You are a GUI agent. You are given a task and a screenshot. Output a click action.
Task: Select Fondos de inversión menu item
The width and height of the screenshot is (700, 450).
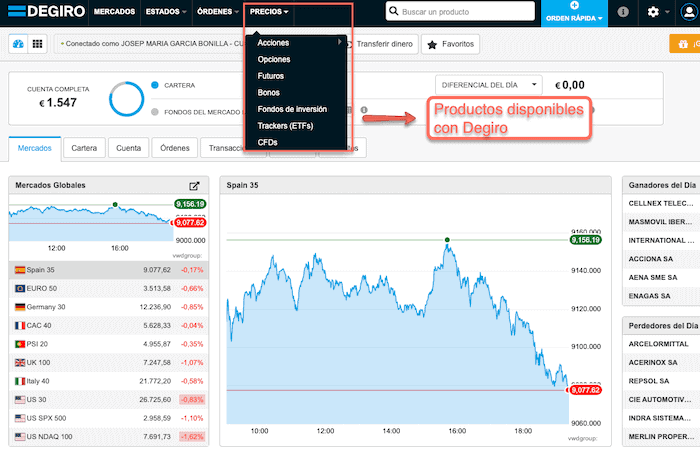point(292,109)
